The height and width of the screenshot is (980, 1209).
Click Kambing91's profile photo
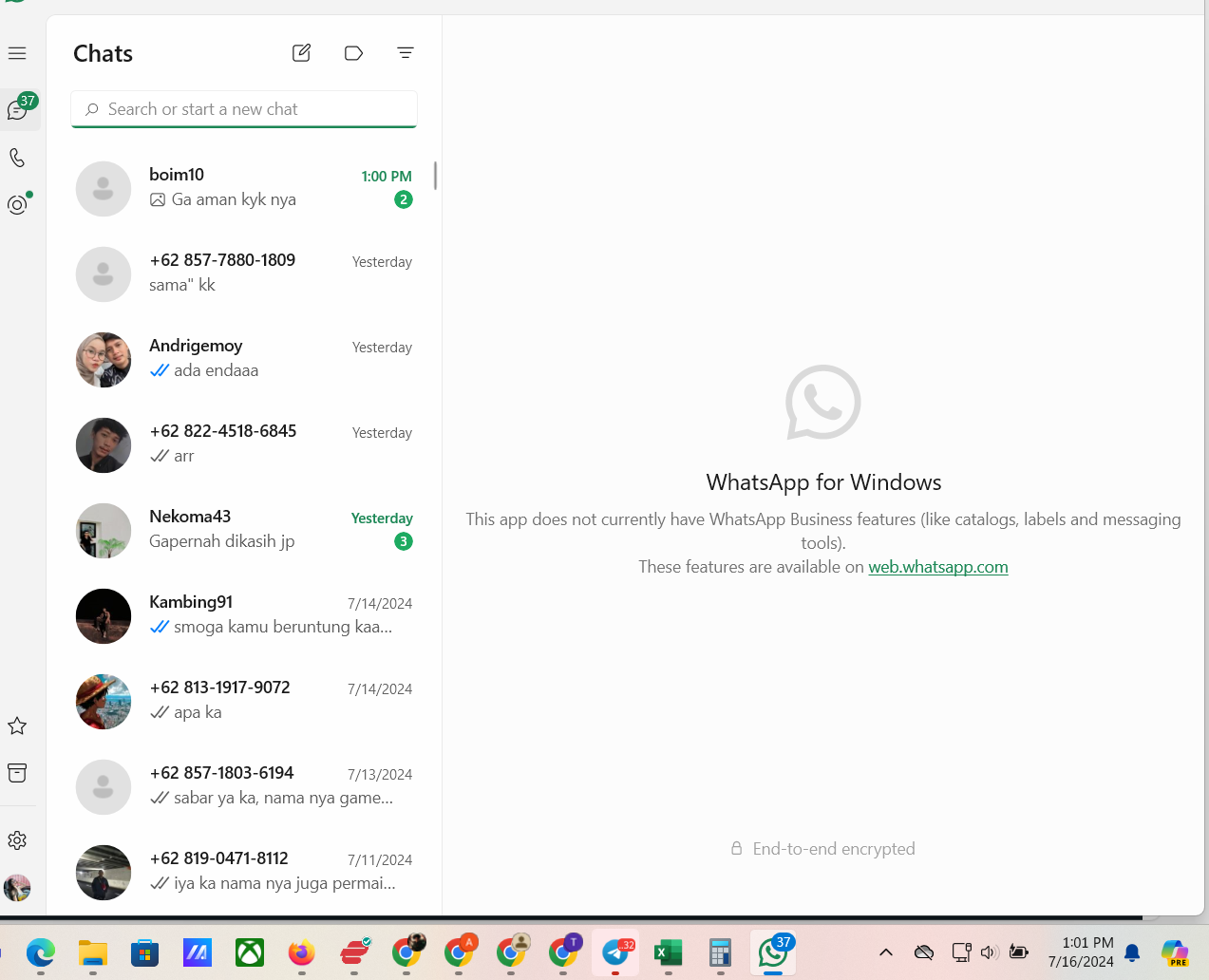tap(104, 616)
